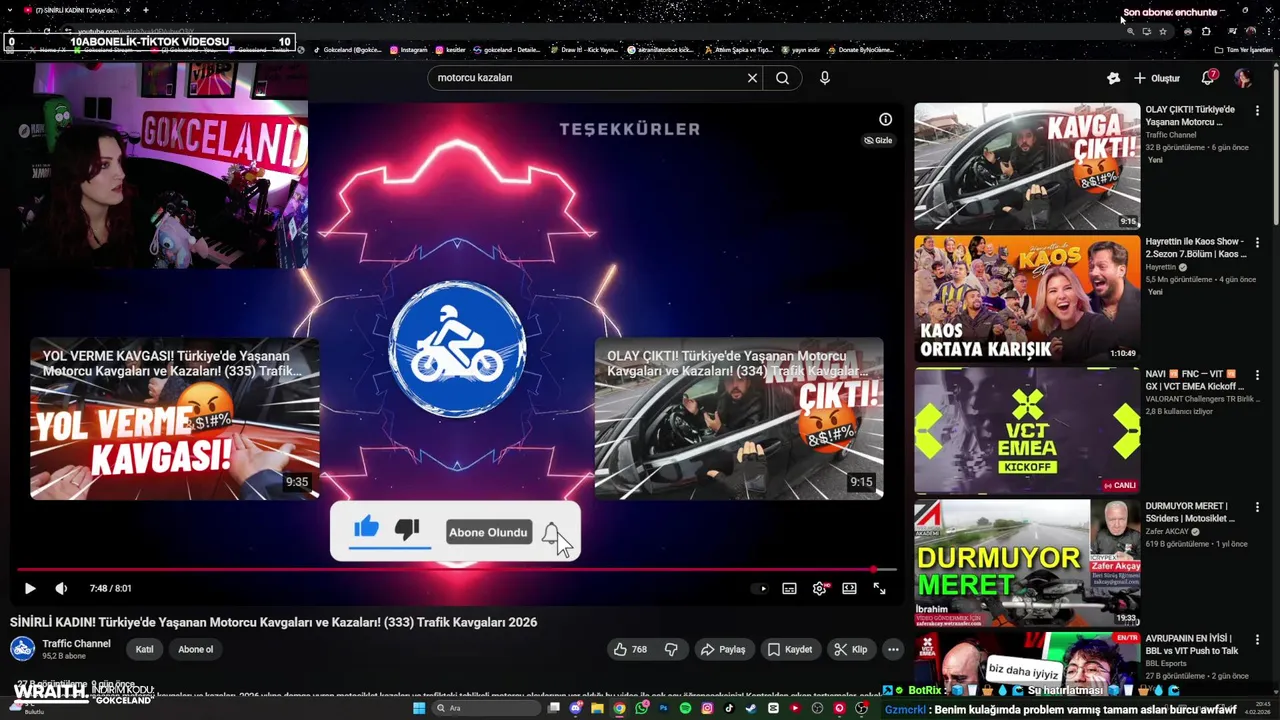
Task: Enter fullscreen mode
Action: coord(879,588)
